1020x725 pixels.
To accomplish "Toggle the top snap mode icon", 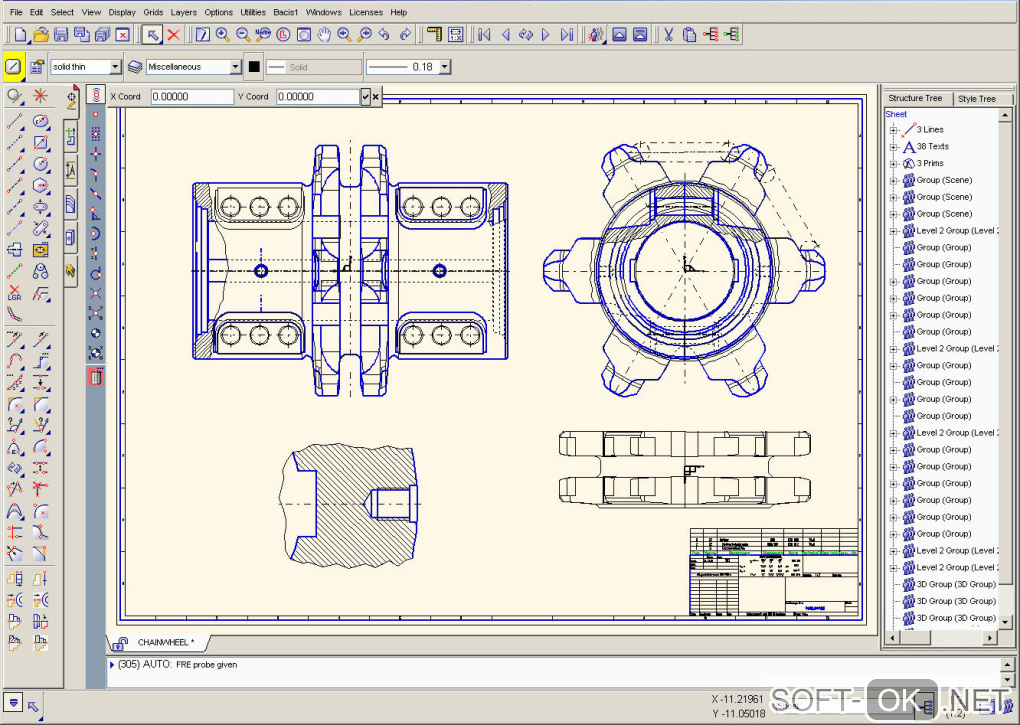I will click(x=96, y=95).
